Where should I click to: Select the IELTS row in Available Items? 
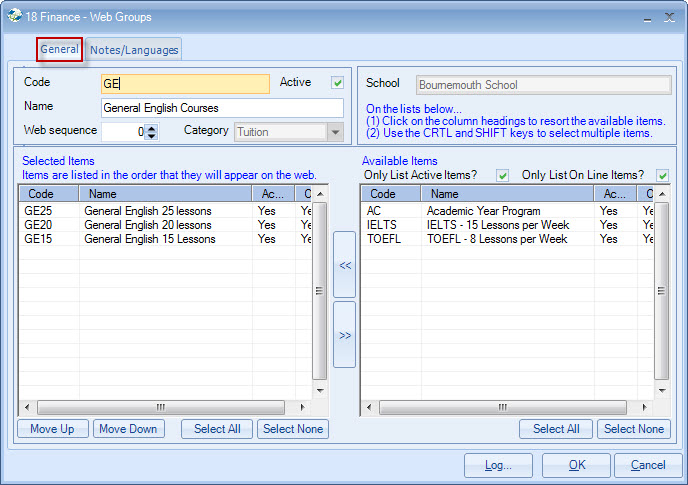point(500,225)
